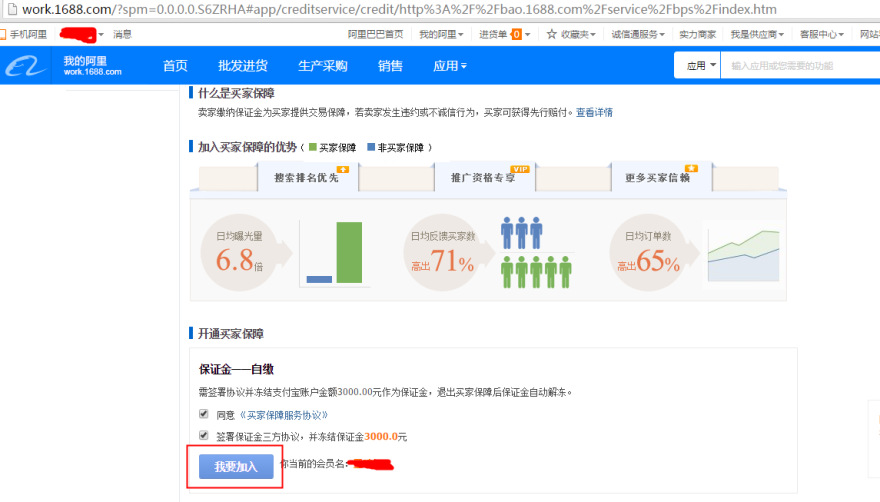Click the page icon in address bar
Image resolution: width=880 pixels, height=502 pixels.
tap(11, 9)
